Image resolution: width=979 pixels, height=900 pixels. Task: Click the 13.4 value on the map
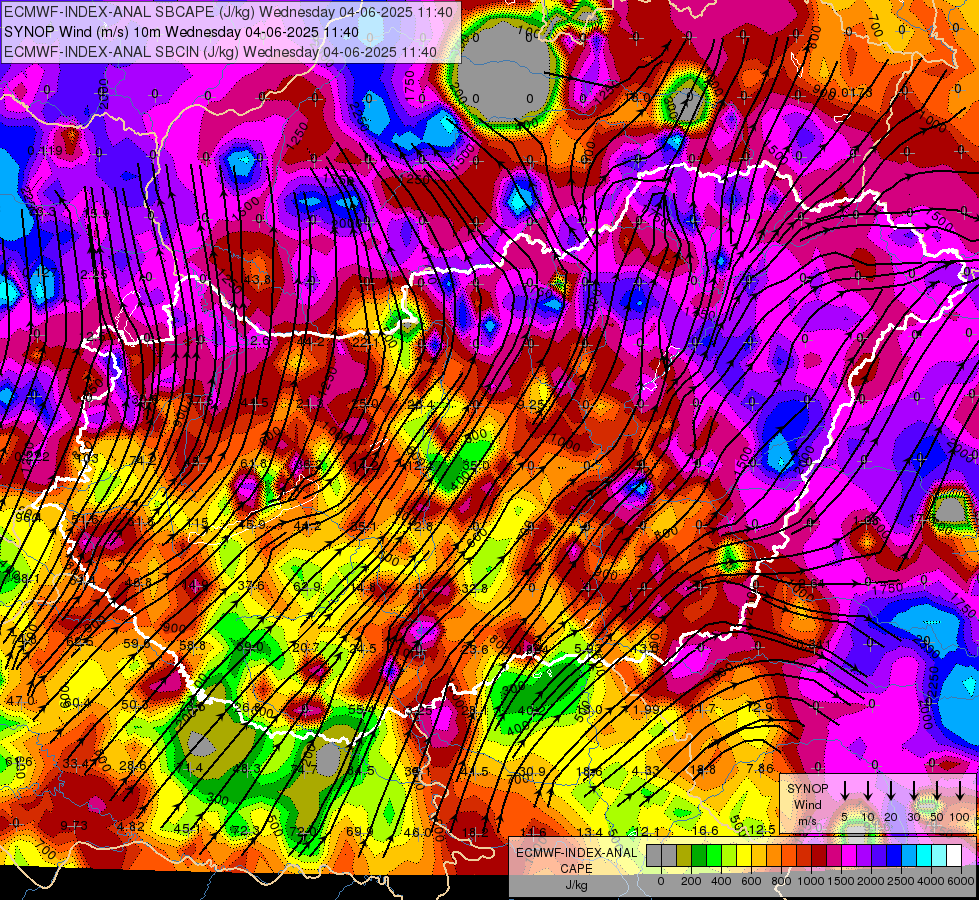(x=590, y=832)
